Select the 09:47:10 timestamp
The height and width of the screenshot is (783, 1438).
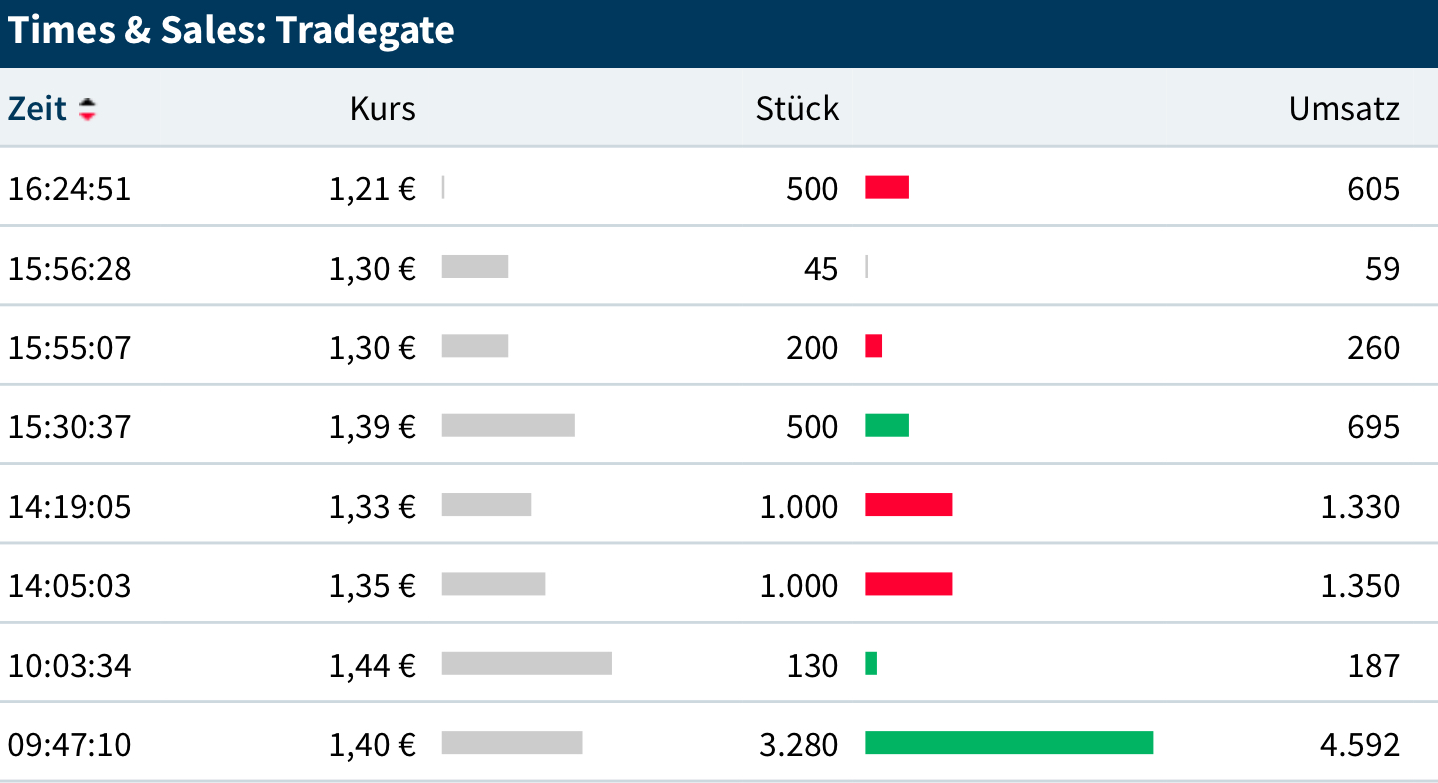70,745
